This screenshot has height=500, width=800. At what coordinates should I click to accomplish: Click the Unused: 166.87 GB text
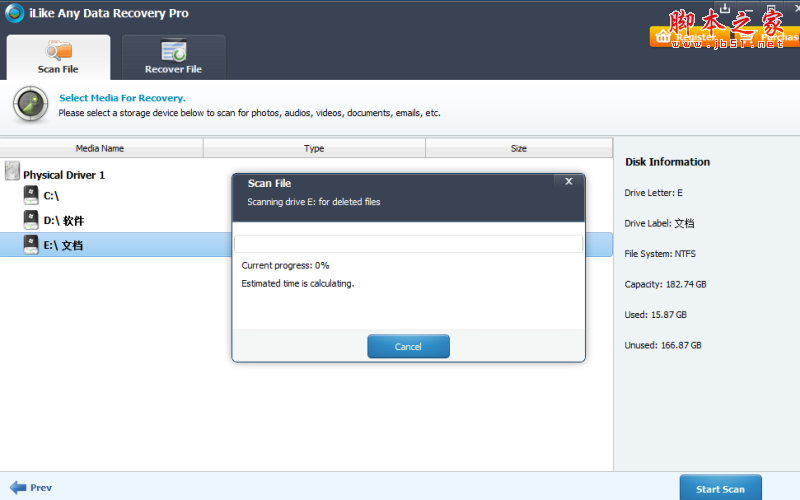pos(663,345)
